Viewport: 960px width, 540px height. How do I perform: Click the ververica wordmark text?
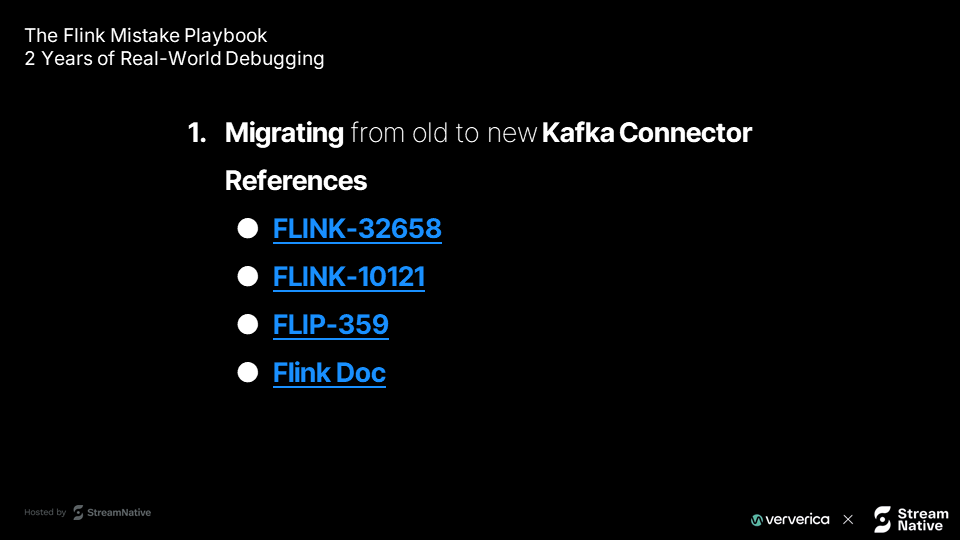(797, 520)
